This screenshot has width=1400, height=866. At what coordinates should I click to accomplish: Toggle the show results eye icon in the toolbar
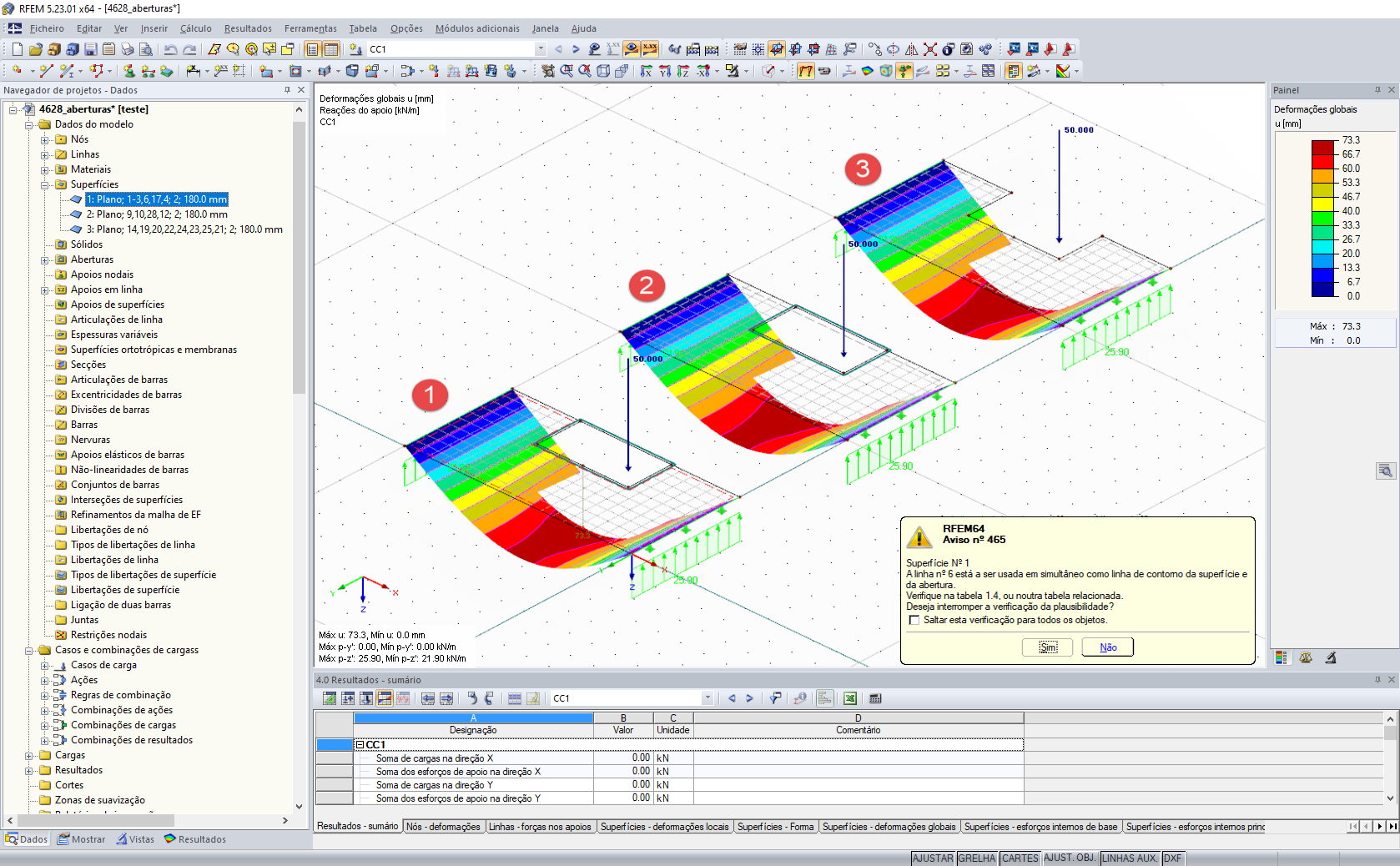(x=632, y=49)
